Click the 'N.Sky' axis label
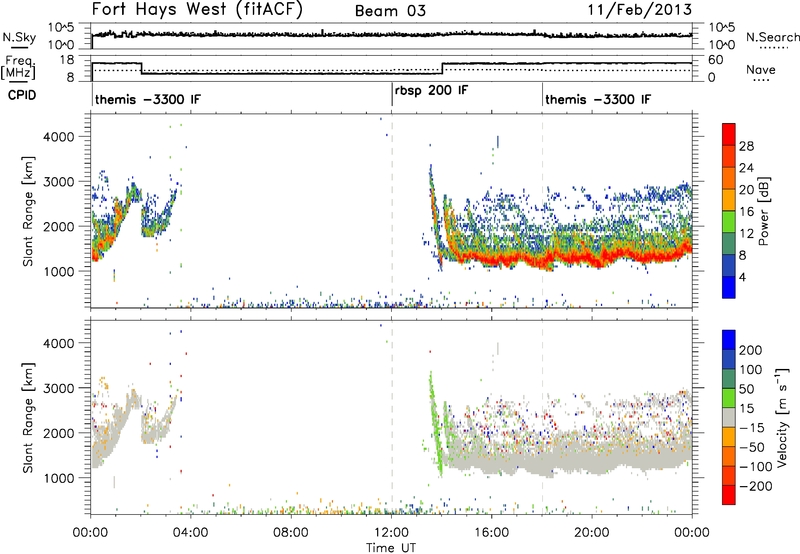The height and width of the screenshot is (554, 800). [19, 37]
